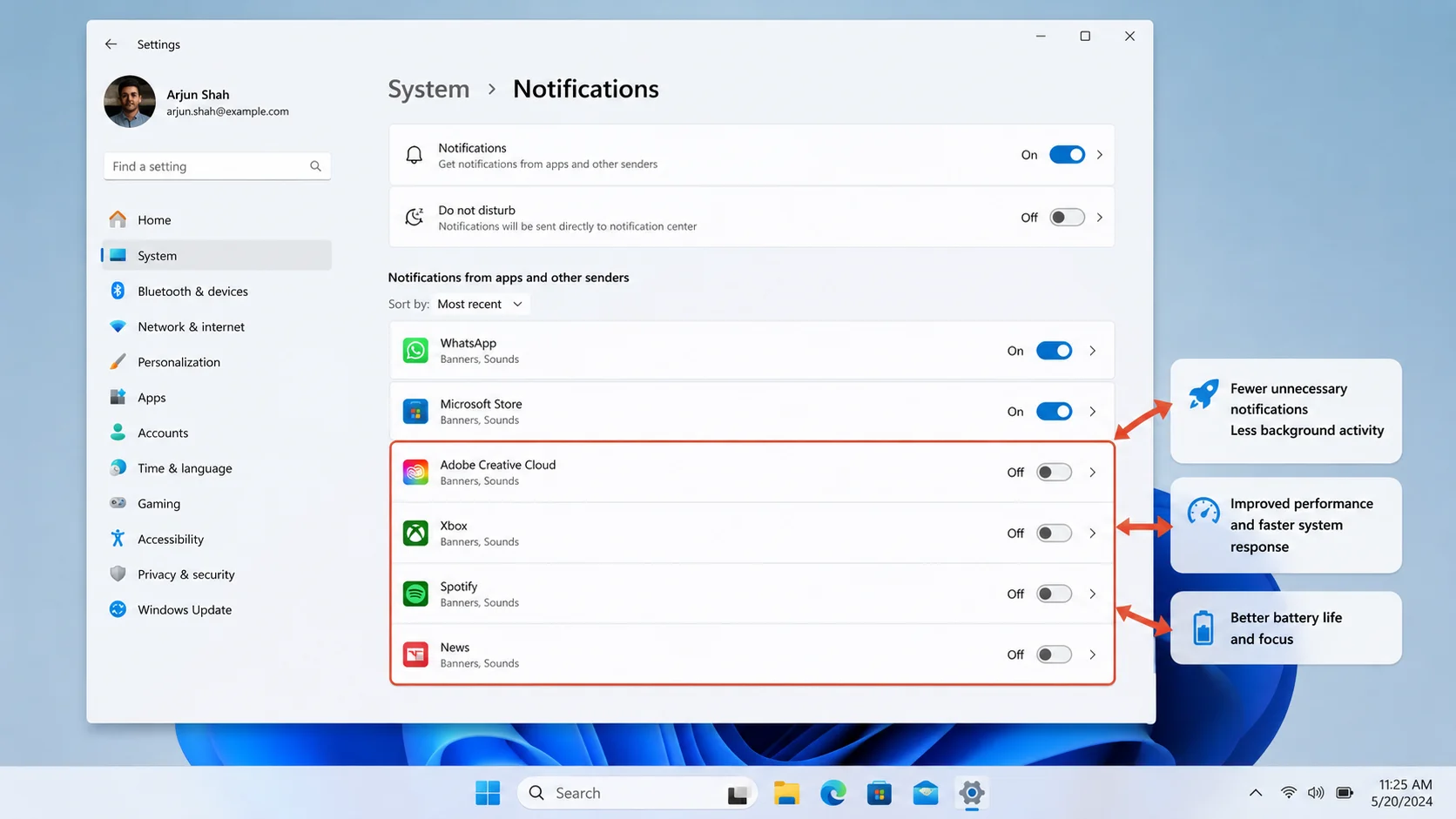Open the Sort by Most recent dropdown

point(481,304)
